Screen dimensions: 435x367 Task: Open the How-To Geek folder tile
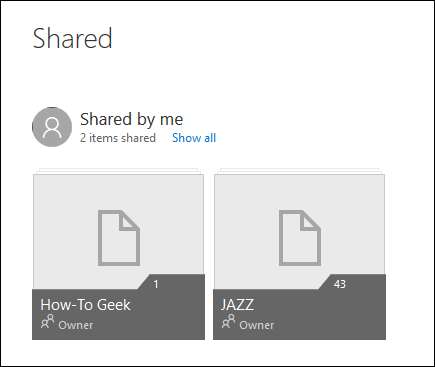pyautogui.click(x=118, y=255)
